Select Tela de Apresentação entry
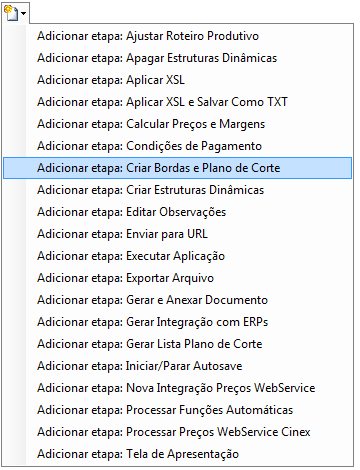 pos(177,454)
